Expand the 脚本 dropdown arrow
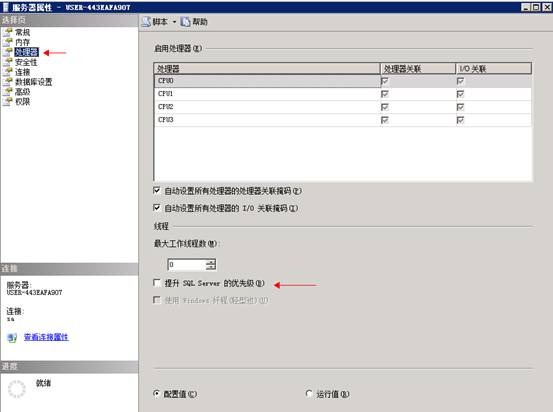This screenshot has width=553, height=412. coord(174,22)
